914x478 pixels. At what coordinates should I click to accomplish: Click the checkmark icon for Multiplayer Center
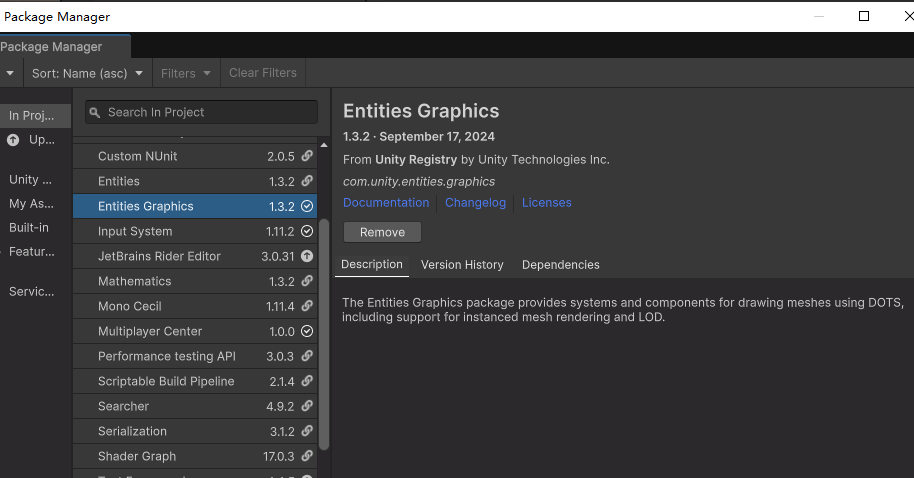pyautogui.click(x=307, y=331)
